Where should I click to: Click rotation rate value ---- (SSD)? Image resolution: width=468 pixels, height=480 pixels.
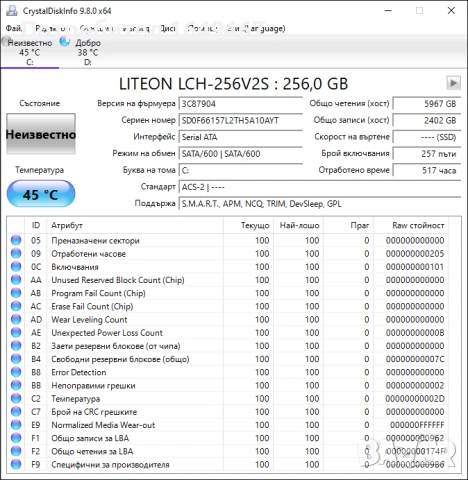click(427, 137)
